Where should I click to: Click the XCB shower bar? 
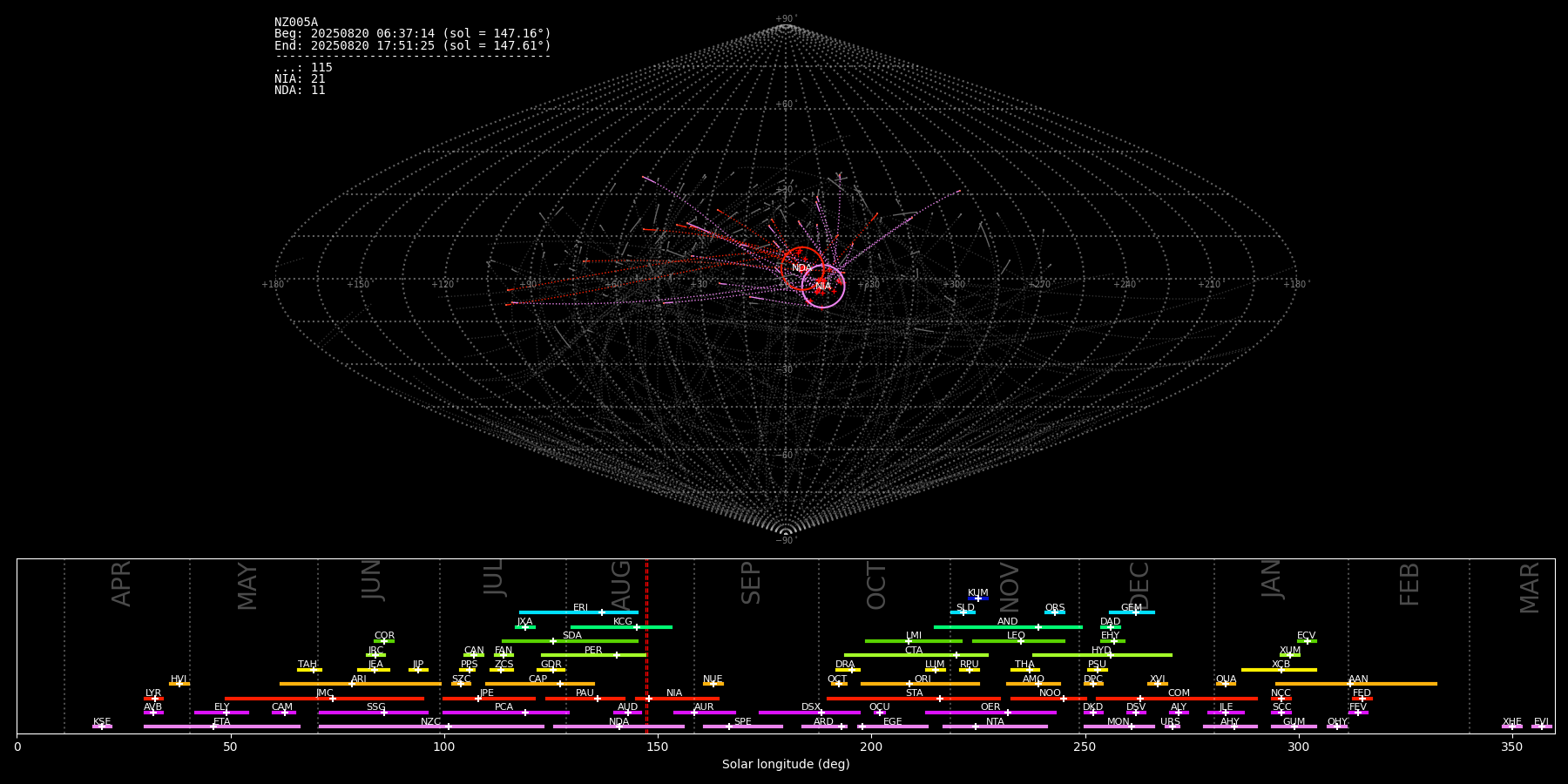[1279, 670]
